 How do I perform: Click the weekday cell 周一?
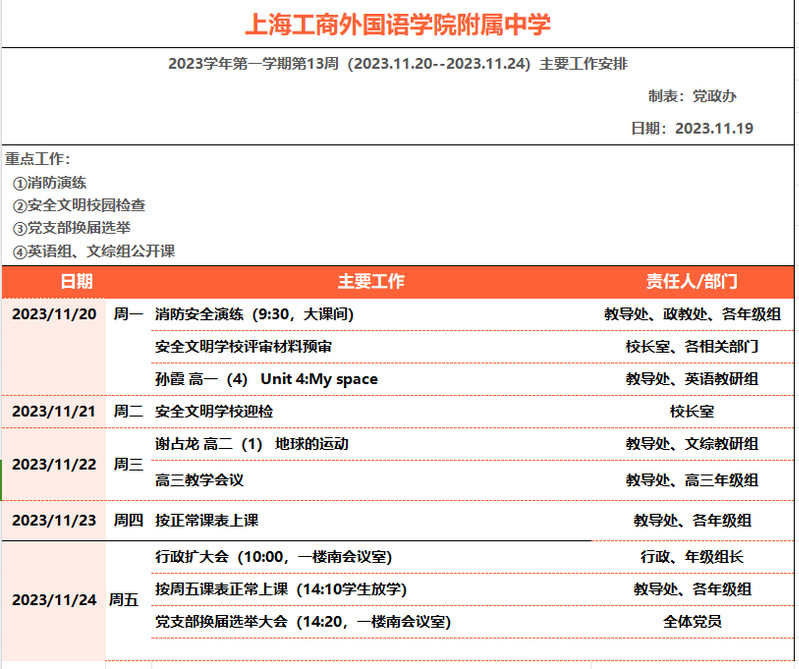coord(128,314)
